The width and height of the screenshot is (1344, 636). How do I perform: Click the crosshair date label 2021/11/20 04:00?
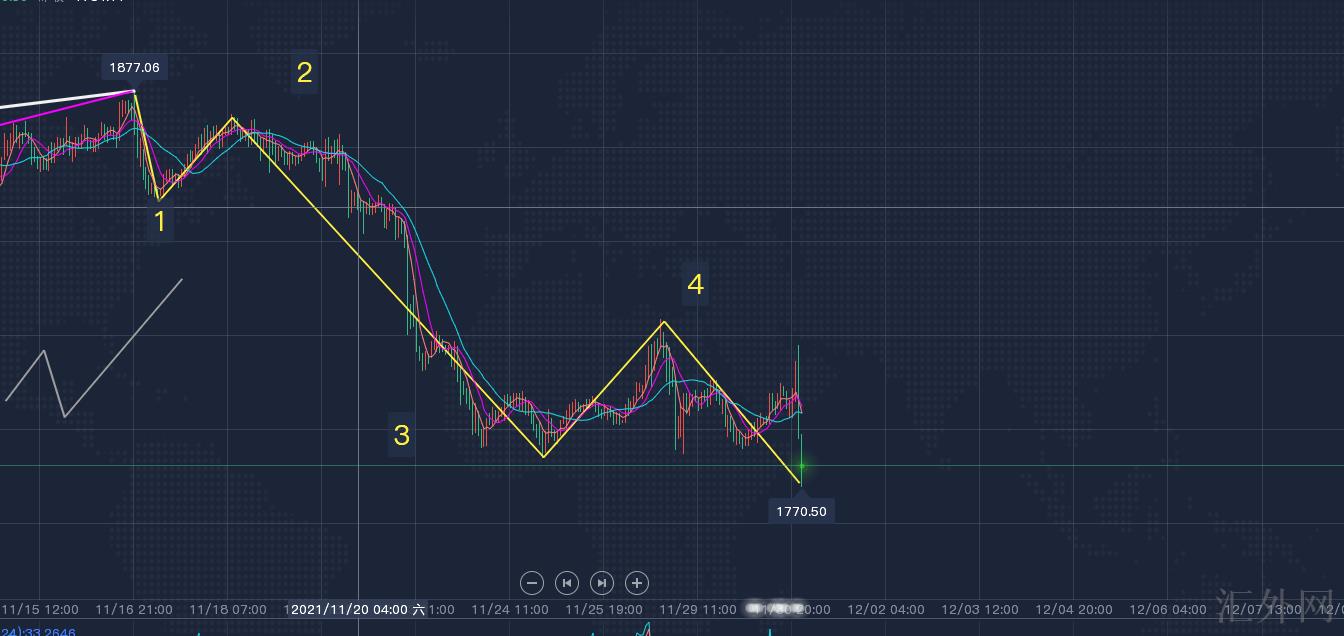(x=357, y=609)
